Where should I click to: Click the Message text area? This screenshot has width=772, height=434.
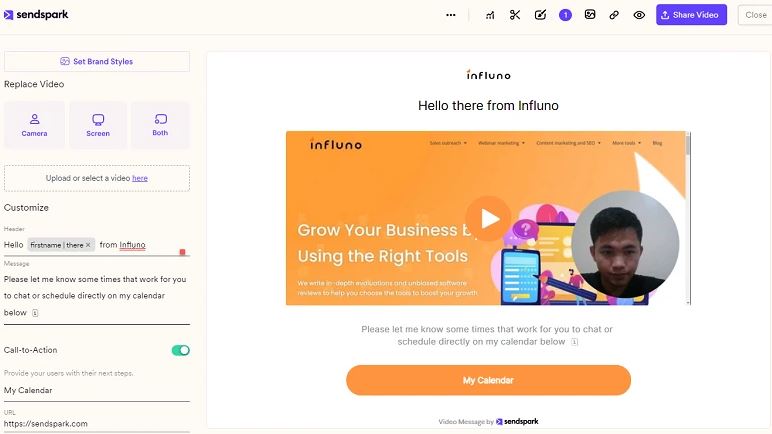coord(97,296)
